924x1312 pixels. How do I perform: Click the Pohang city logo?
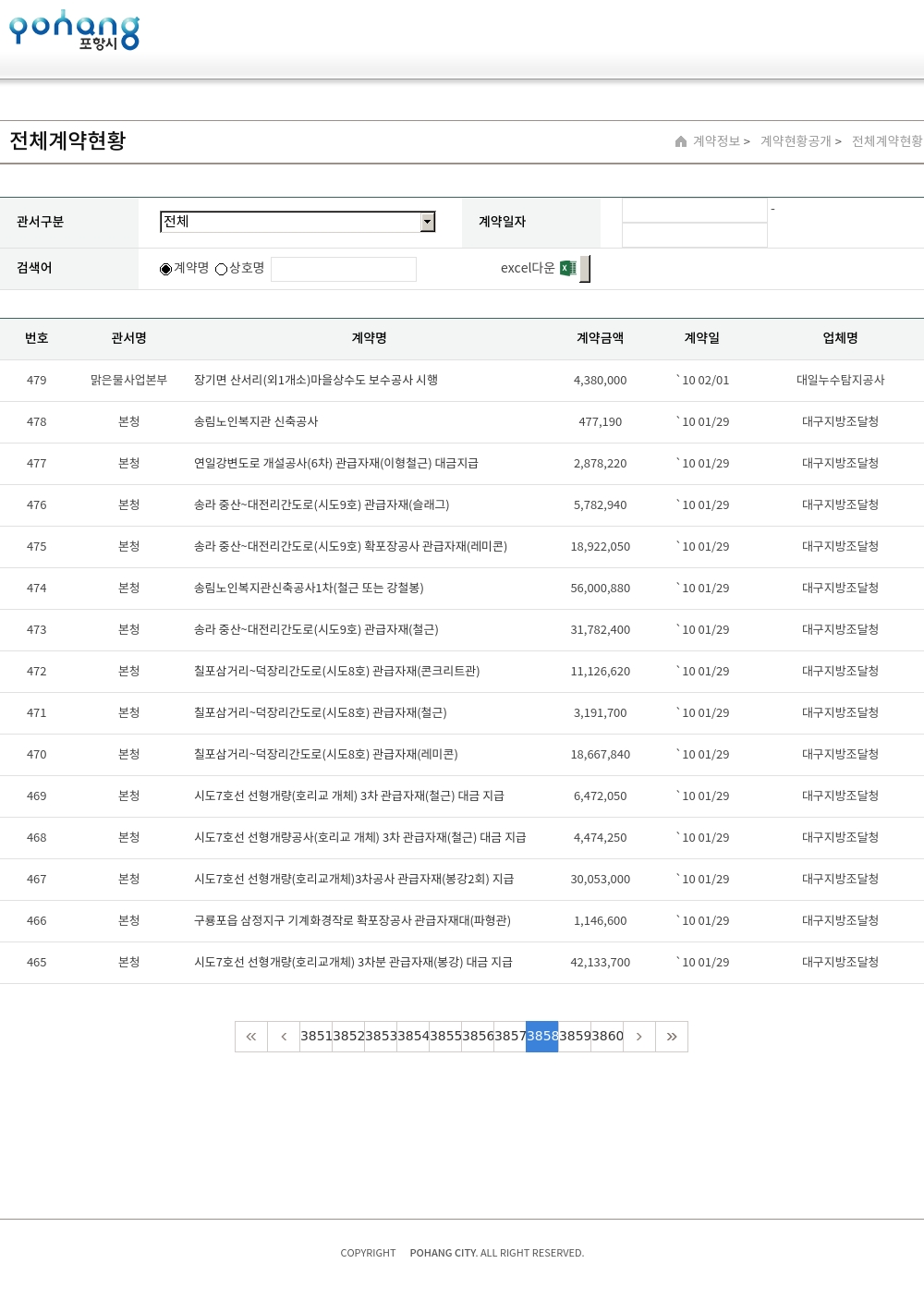74,30
